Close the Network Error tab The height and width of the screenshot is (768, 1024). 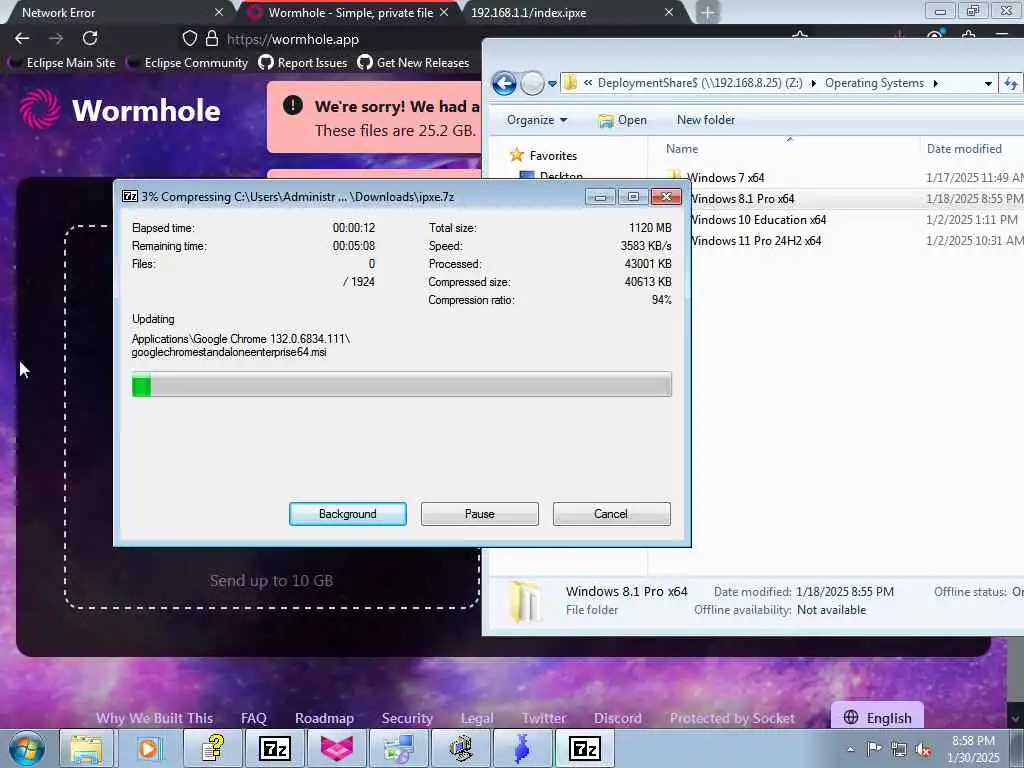(x=219, y=12)
